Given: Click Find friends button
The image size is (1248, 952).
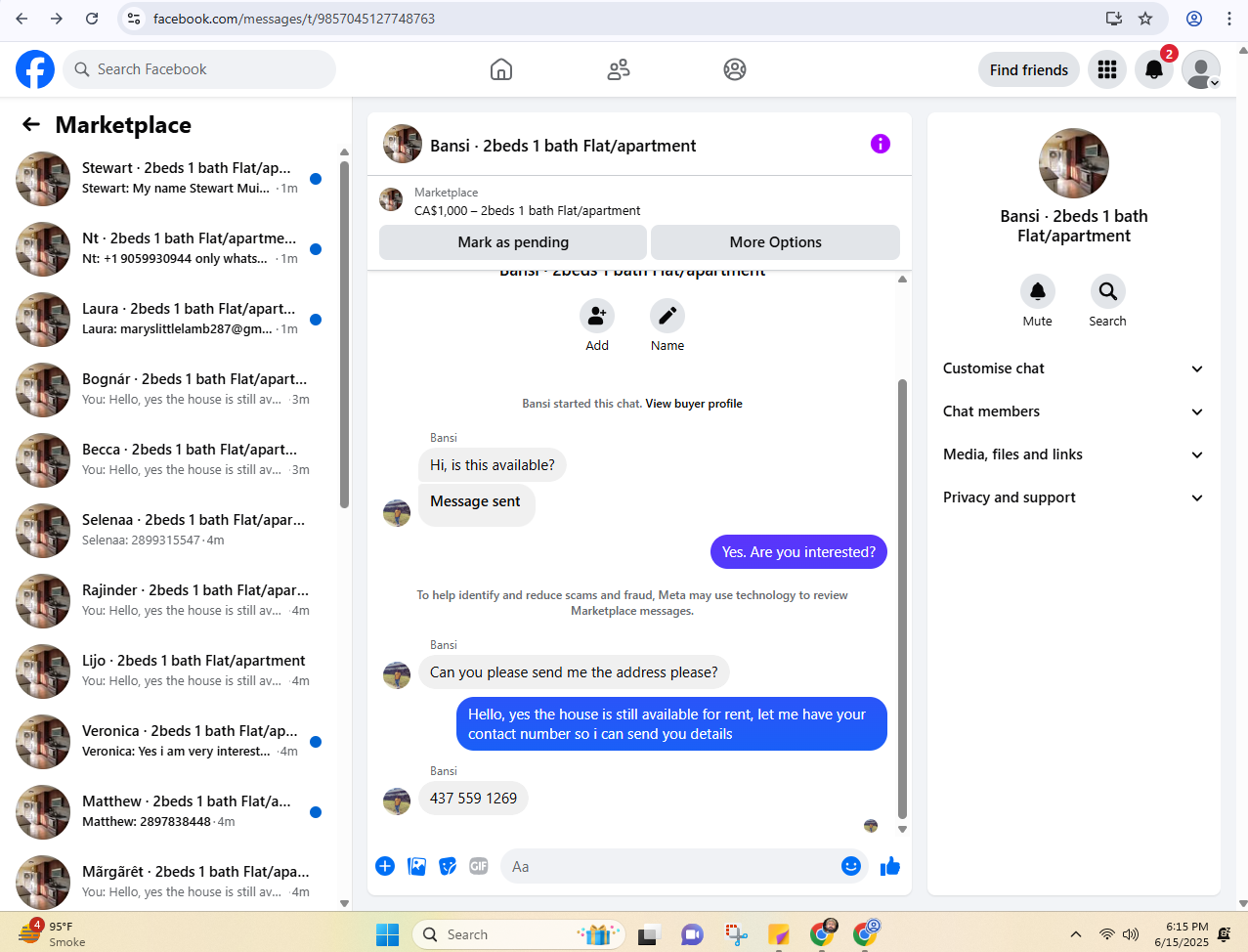Looking at the screenshot, I should (1029, 69).
